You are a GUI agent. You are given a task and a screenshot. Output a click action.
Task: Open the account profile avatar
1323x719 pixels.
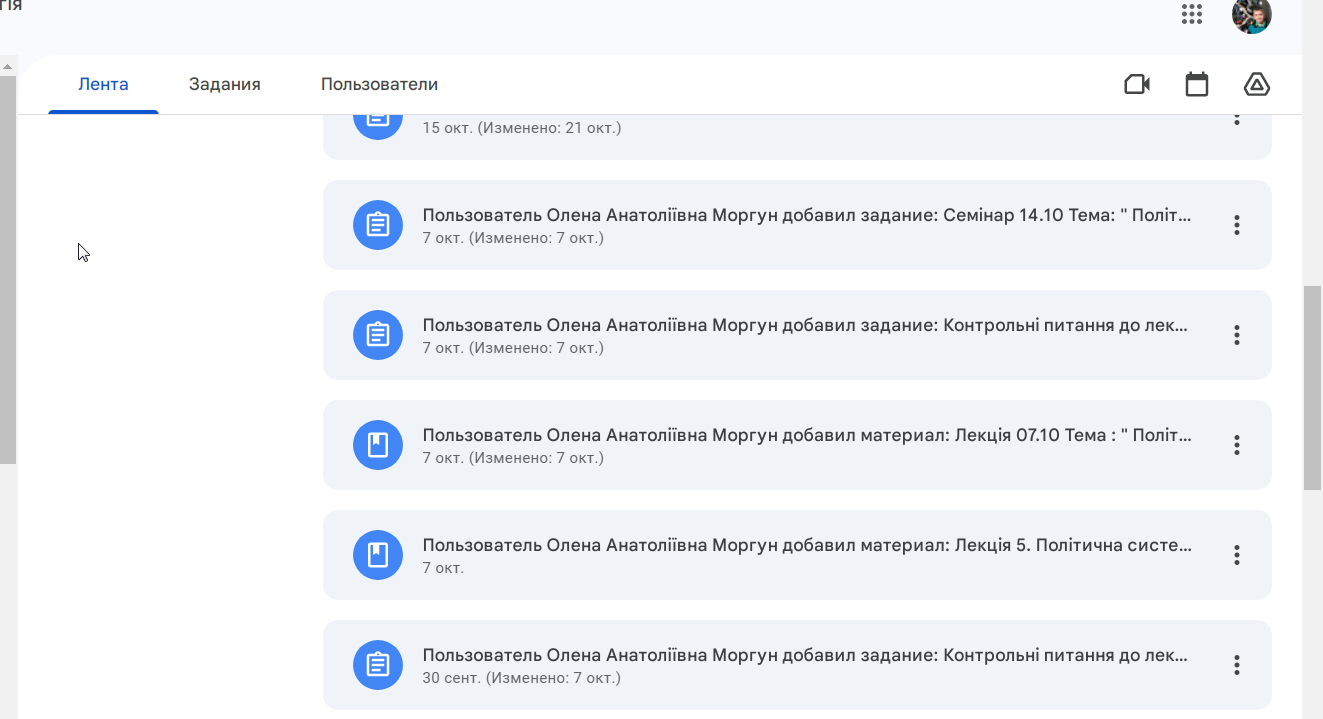tap(1251, 15)
